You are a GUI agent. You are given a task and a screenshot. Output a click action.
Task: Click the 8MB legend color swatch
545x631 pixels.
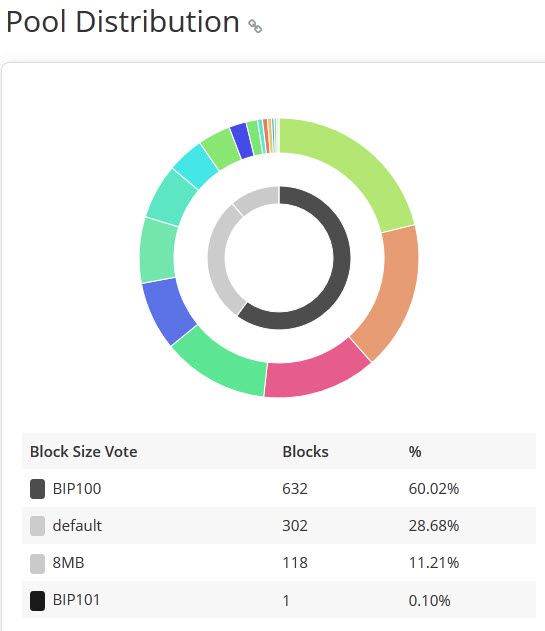pos(37,563)
